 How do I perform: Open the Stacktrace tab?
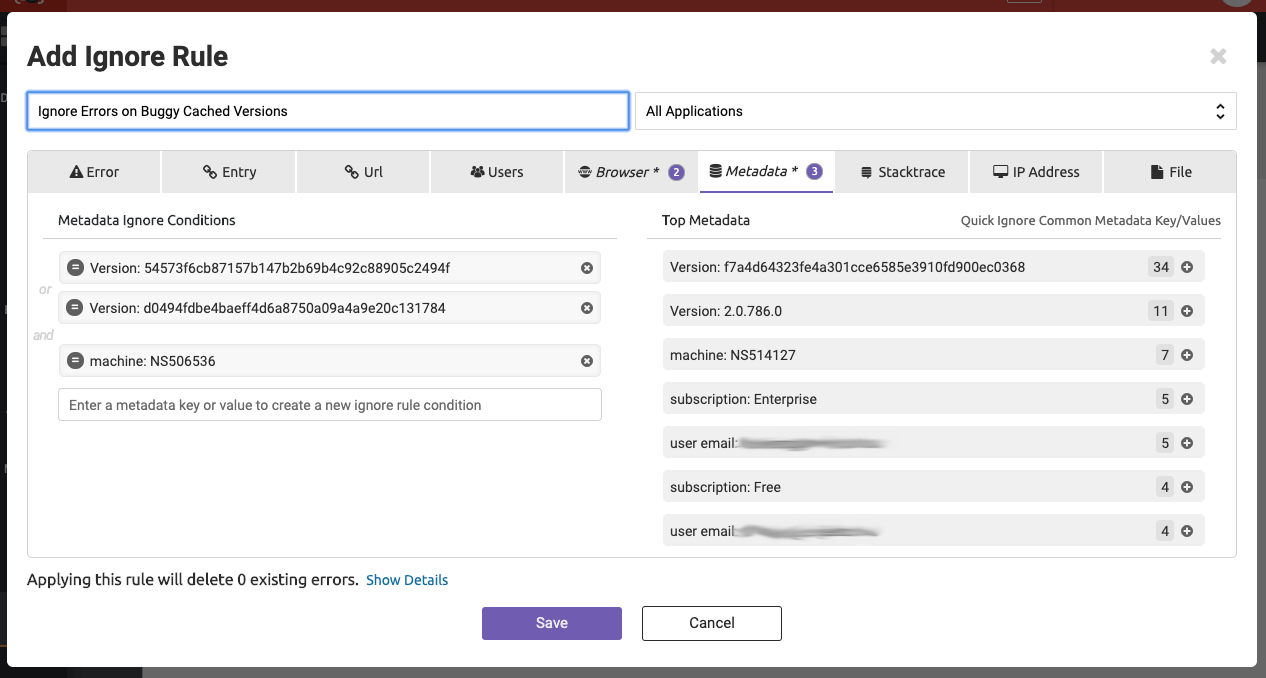(x=903, y=172)
